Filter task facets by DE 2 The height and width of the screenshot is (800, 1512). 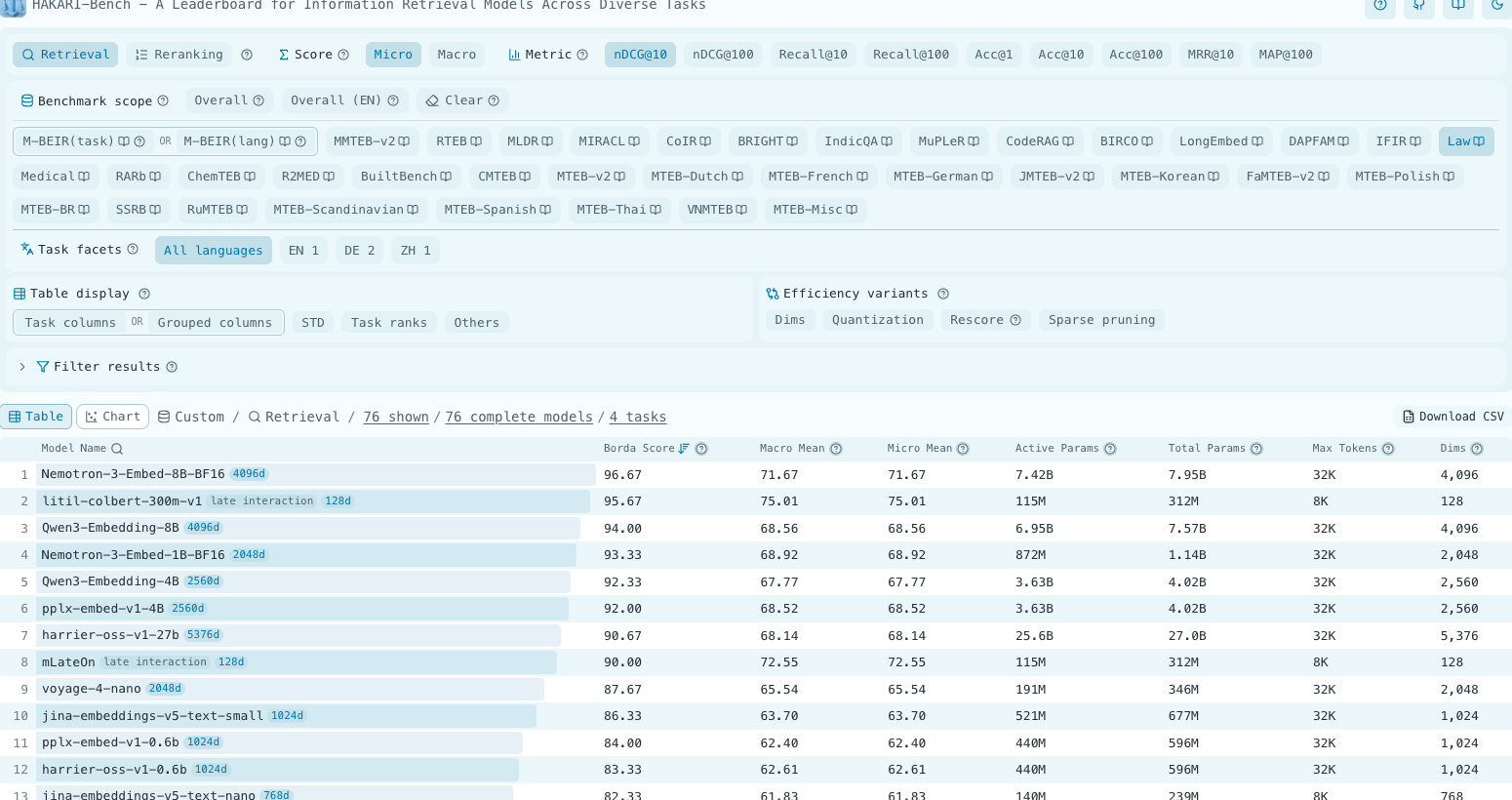coord(360,251)
